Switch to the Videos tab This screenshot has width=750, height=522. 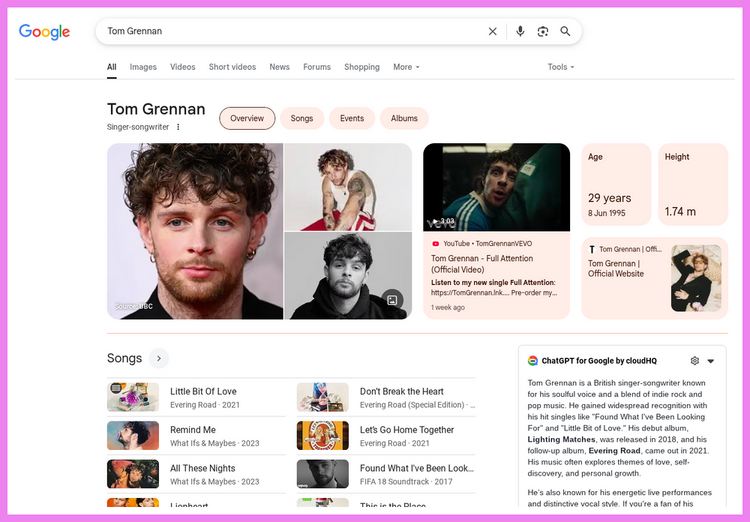(x=183, y=67)
